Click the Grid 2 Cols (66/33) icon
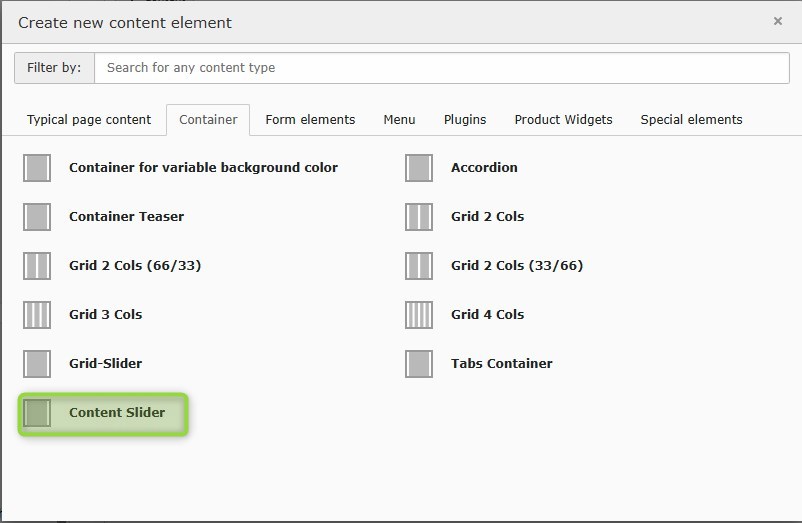 pyautogui.click(x=37, y=266)
